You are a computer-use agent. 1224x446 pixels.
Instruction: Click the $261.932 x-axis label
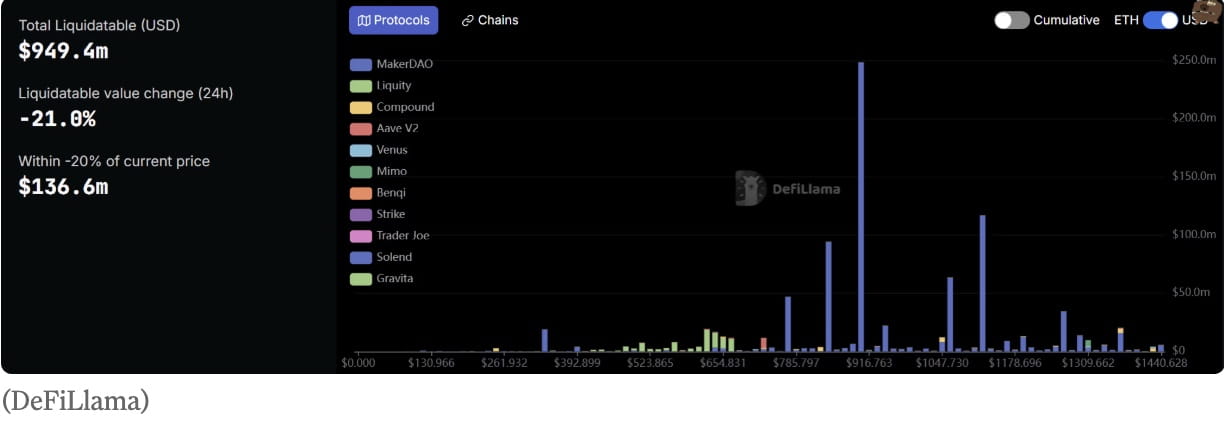coord(505,363)
